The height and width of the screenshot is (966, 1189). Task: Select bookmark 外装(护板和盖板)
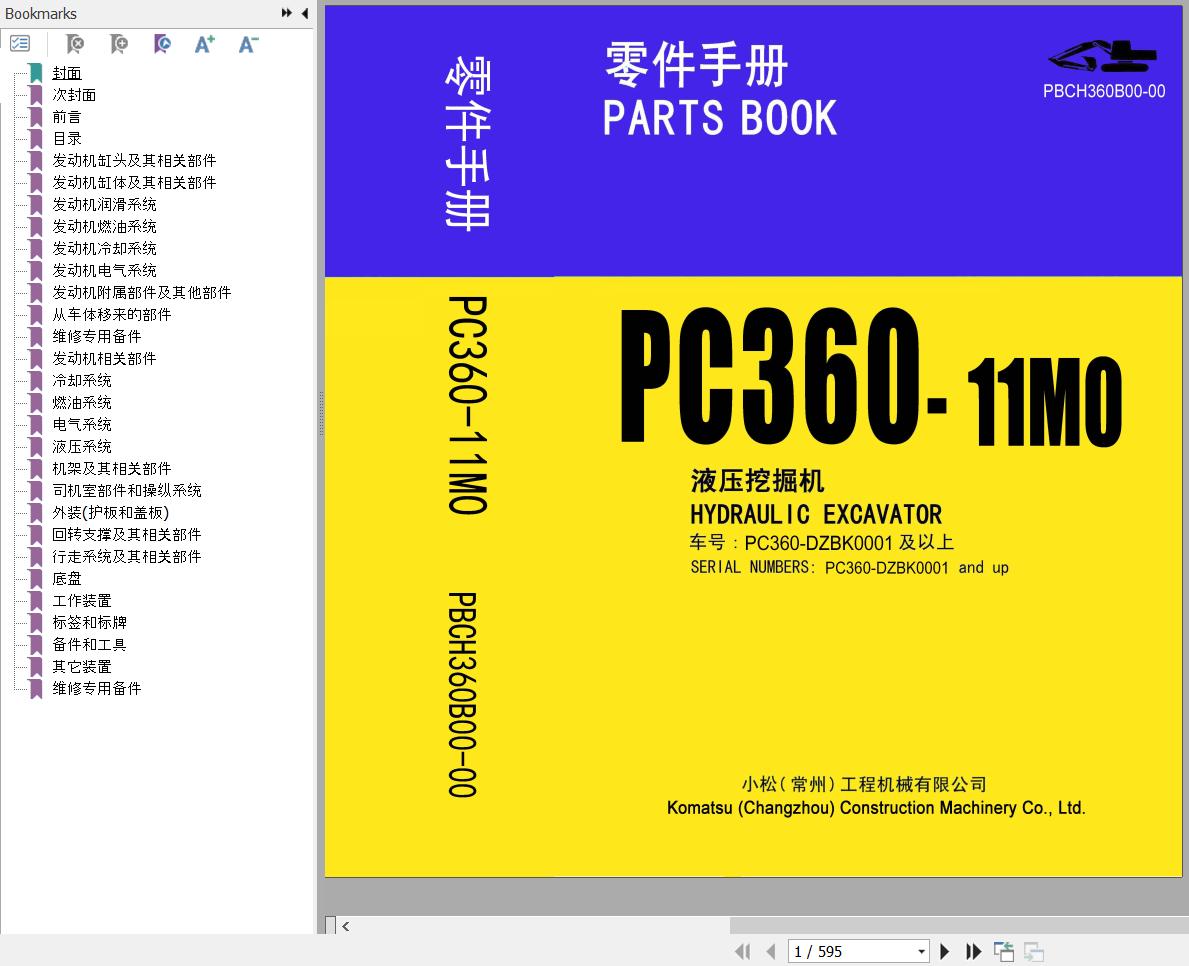tap(111, 513)
